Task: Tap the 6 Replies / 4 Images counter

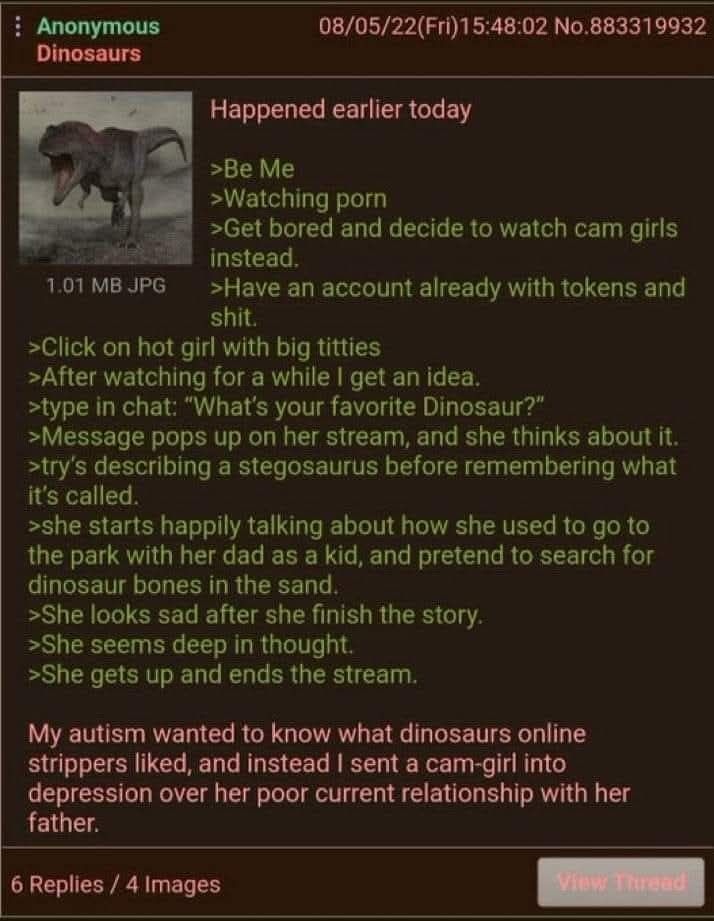Action: point(116,884)
